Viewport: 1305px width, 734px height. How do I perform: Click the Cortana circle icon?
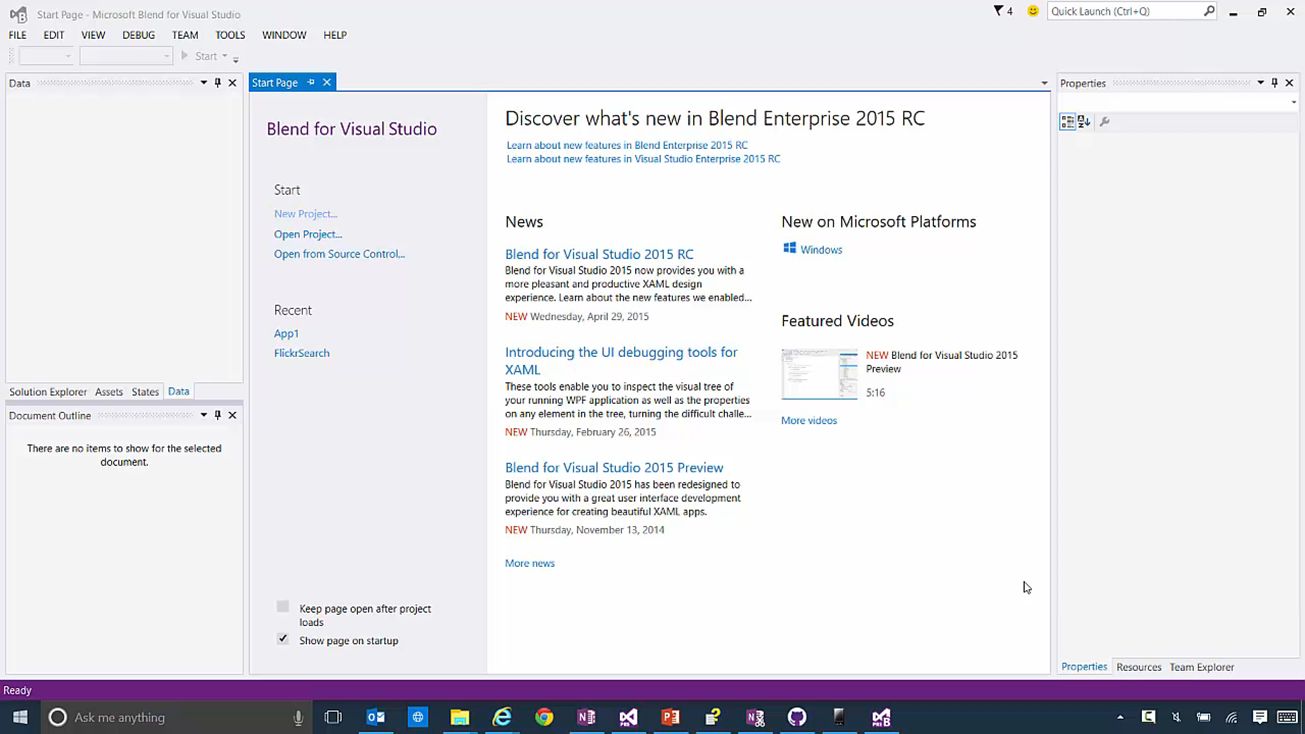(x=57, y=717)
